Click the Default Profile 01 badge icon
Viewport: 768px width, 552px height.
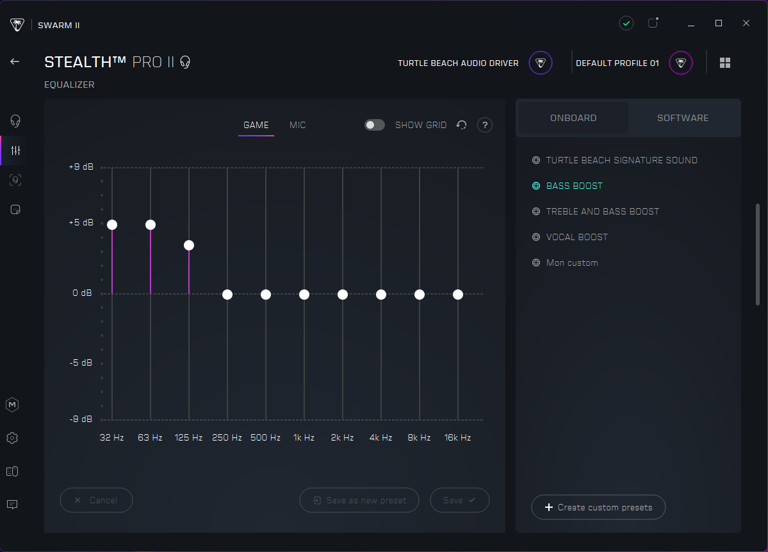(x=681, y=63)
